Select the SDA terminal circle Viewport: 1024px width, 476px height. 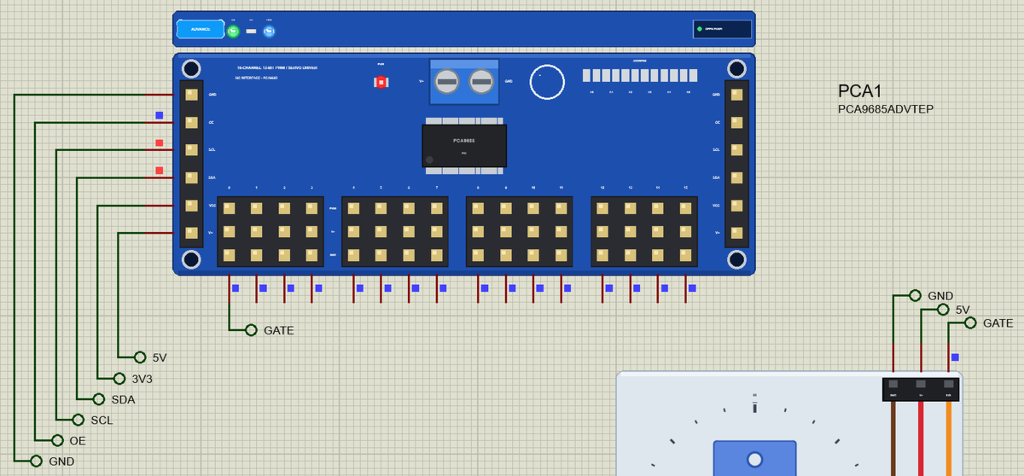99,398
